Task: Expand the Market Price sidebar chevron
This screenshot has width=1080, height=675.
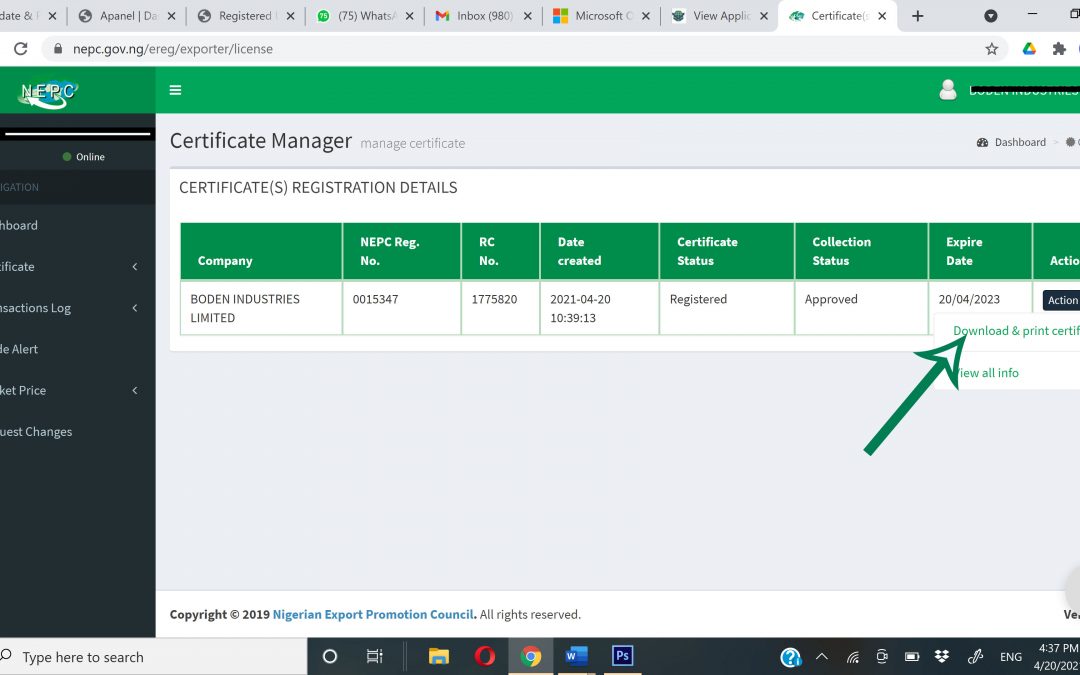Action: point(135,391)
